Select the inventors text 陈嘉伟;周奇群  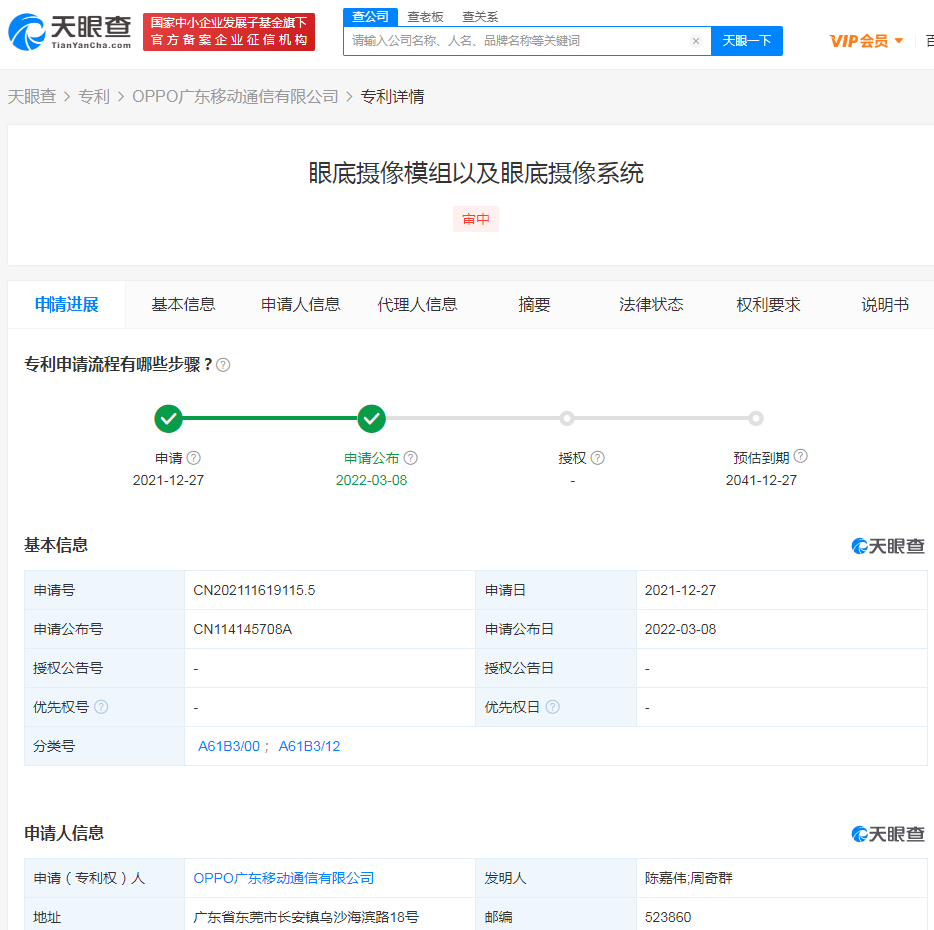point(689,878)
